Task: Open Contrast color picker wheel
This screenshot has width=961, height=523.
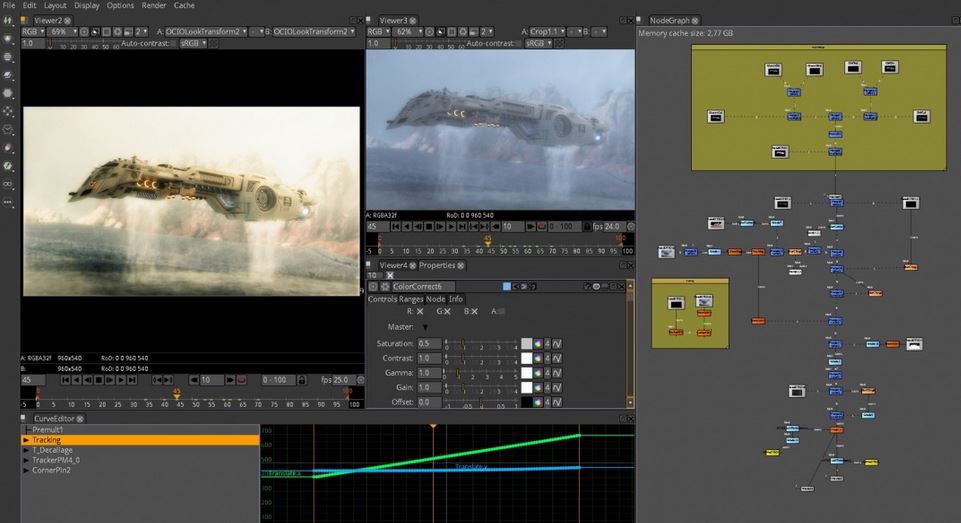Action: [x=537, y=358]
